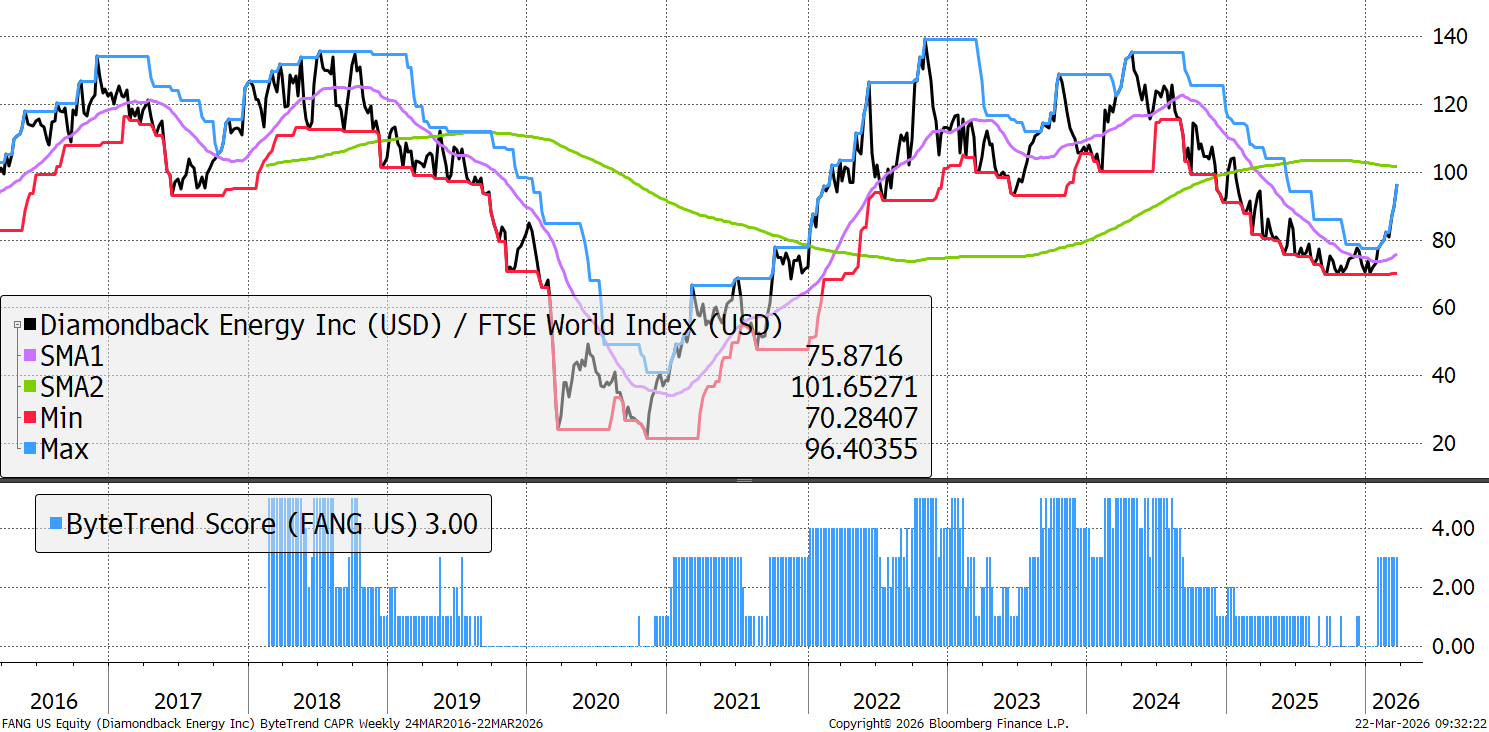Image resolution: width=1489 pixels, height=732 pixels.
Task: Click the ByteTrend Score (FANG US) 3.00 label
Action: tap(272, 523)
